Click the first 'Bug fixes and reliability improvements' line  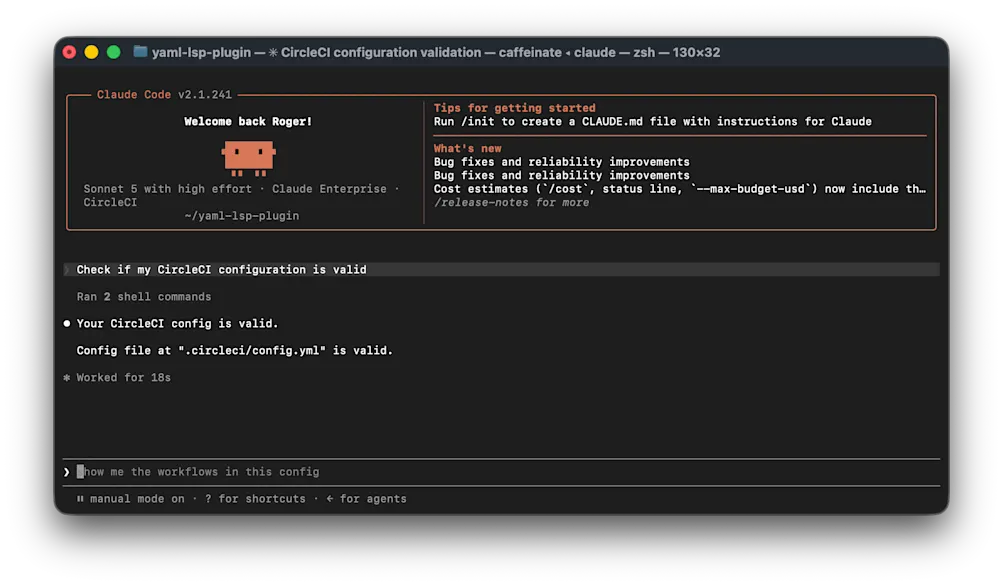pos(562,162)
